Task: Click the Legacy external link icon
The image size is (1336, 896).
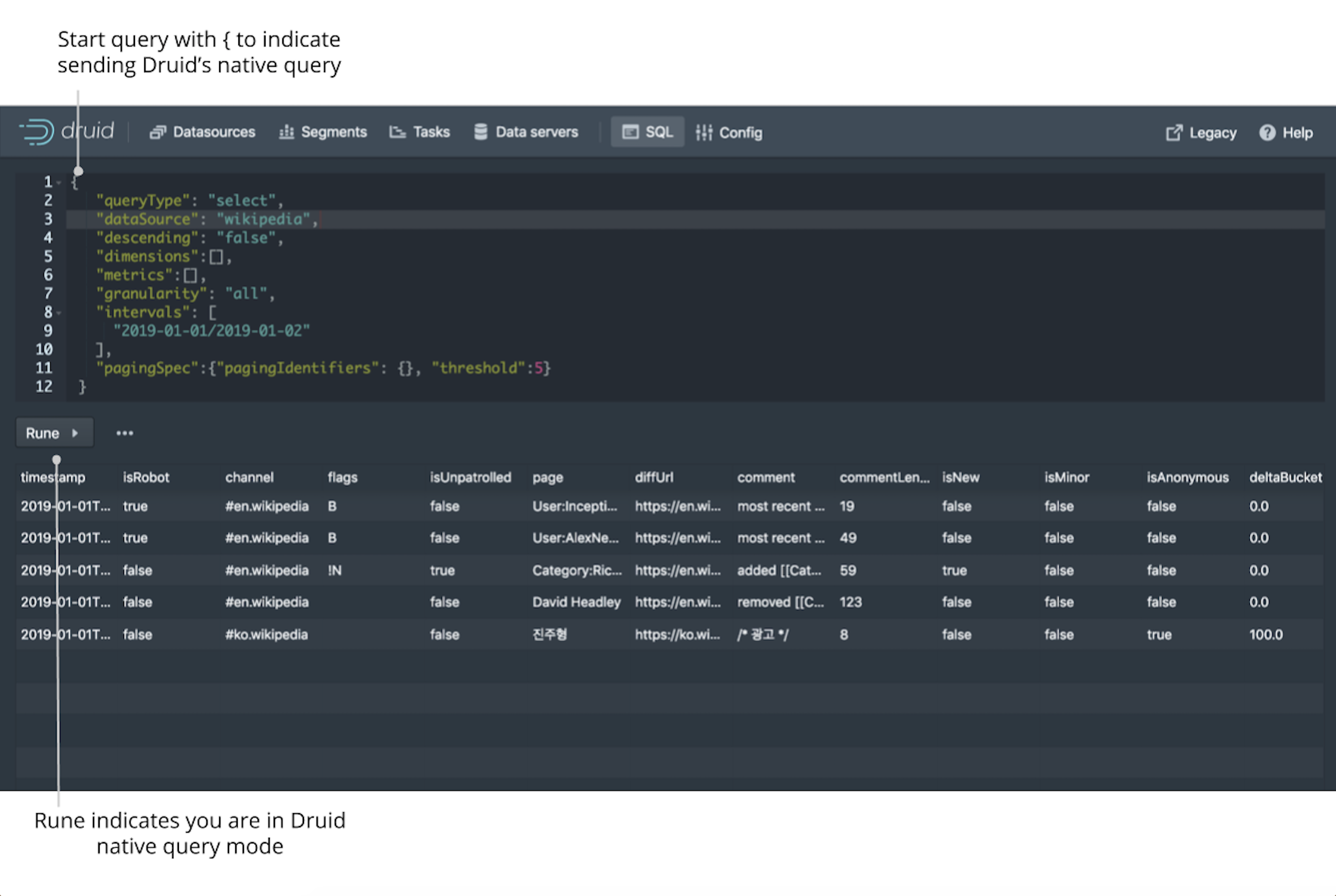Action: coord(1174,133)
